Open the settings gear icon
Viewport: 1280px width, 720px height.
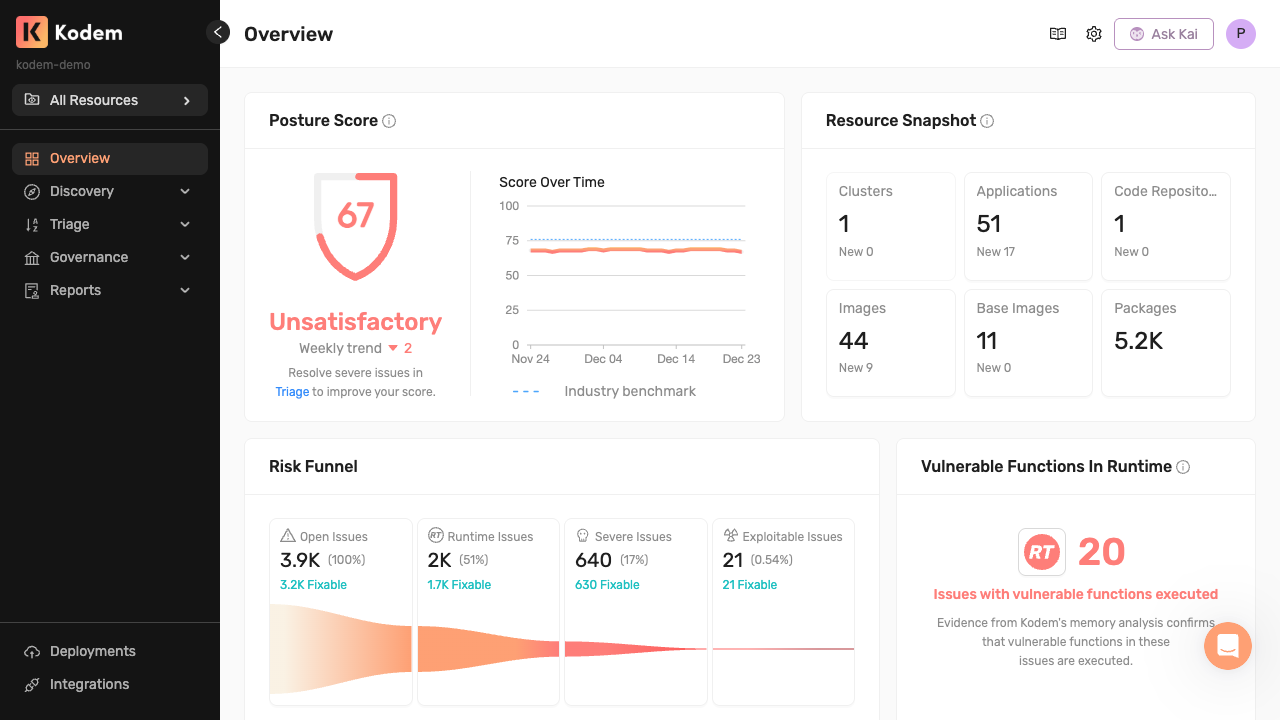coord(1094,34)
